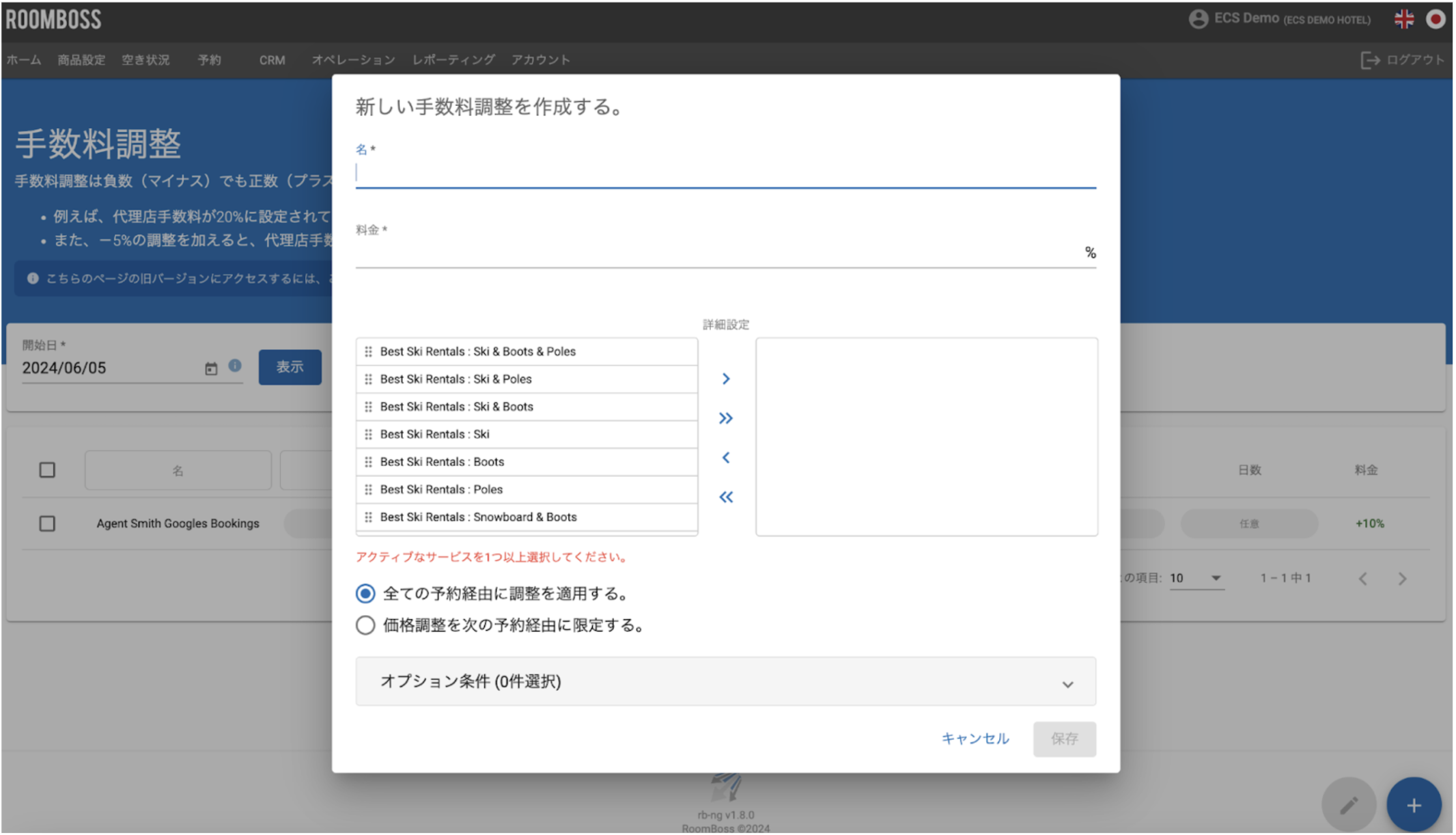Switch language using the UK flag icon

pyautogui.click(x=1404, y=19)
